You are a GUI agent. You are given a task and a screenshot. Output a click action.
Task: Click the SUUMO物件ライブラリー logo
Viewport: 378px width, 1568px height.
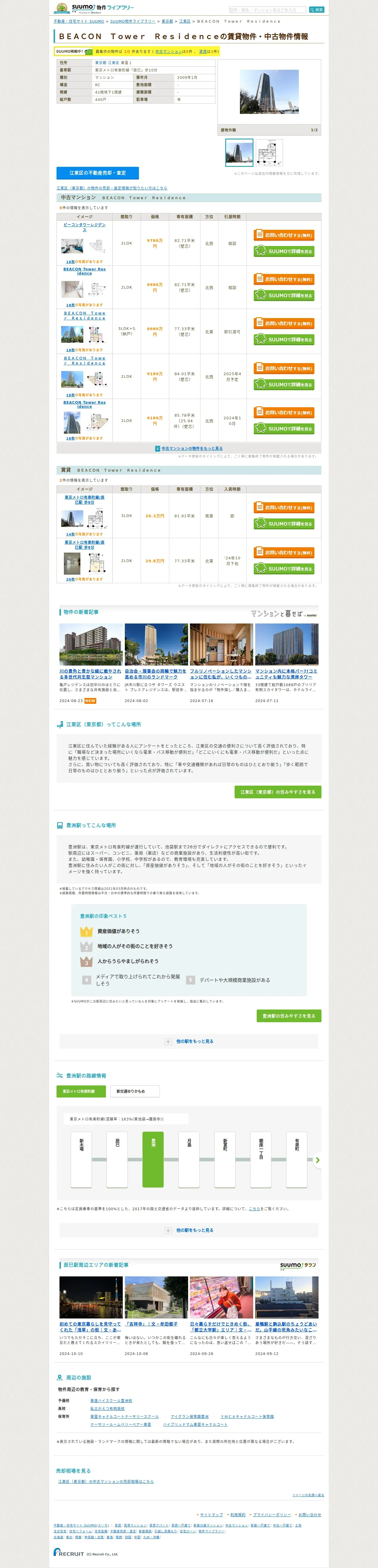(94, 9)
